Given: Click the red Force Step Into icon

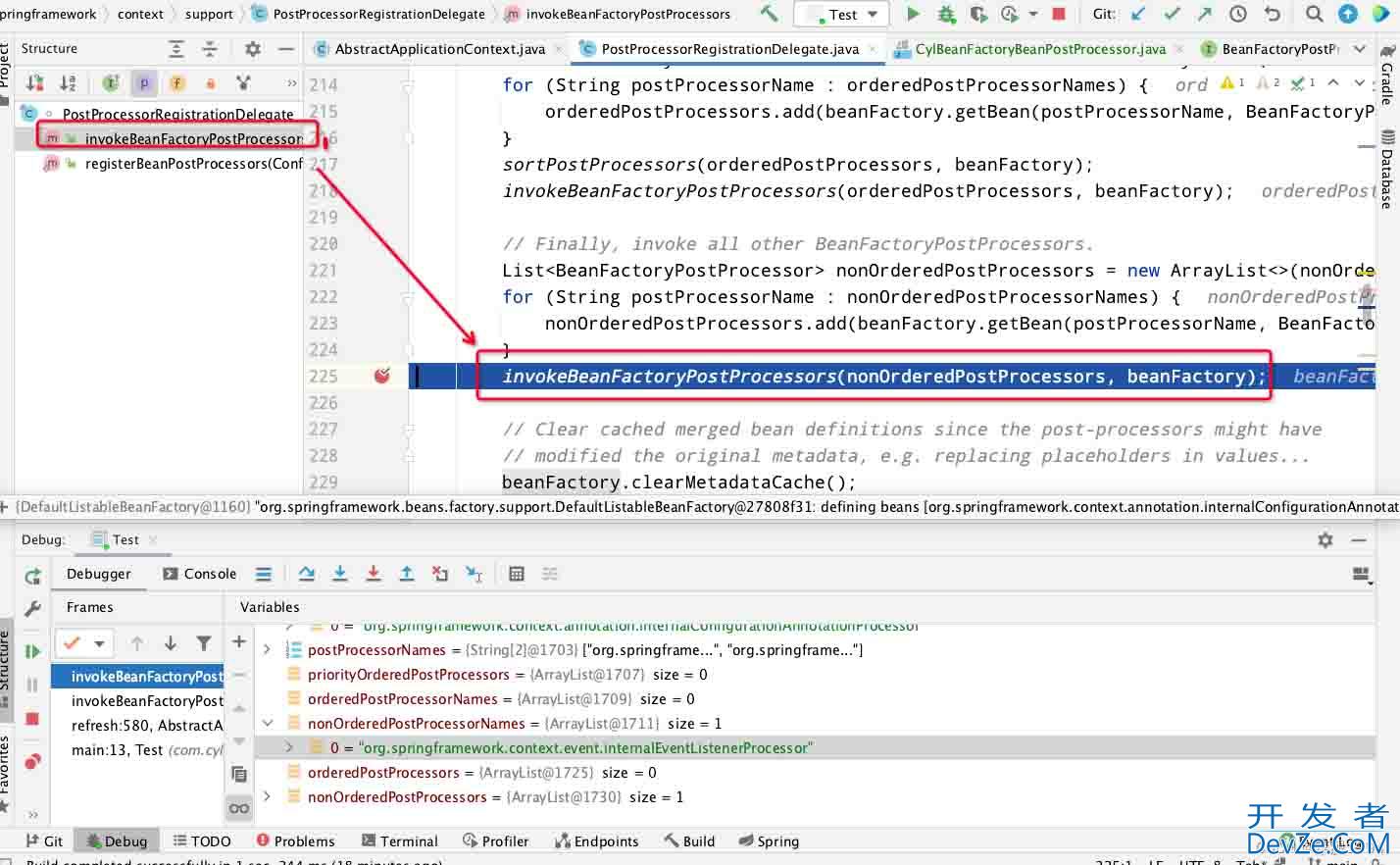Looking at the screenshot, I should click(x=374, y=574).
